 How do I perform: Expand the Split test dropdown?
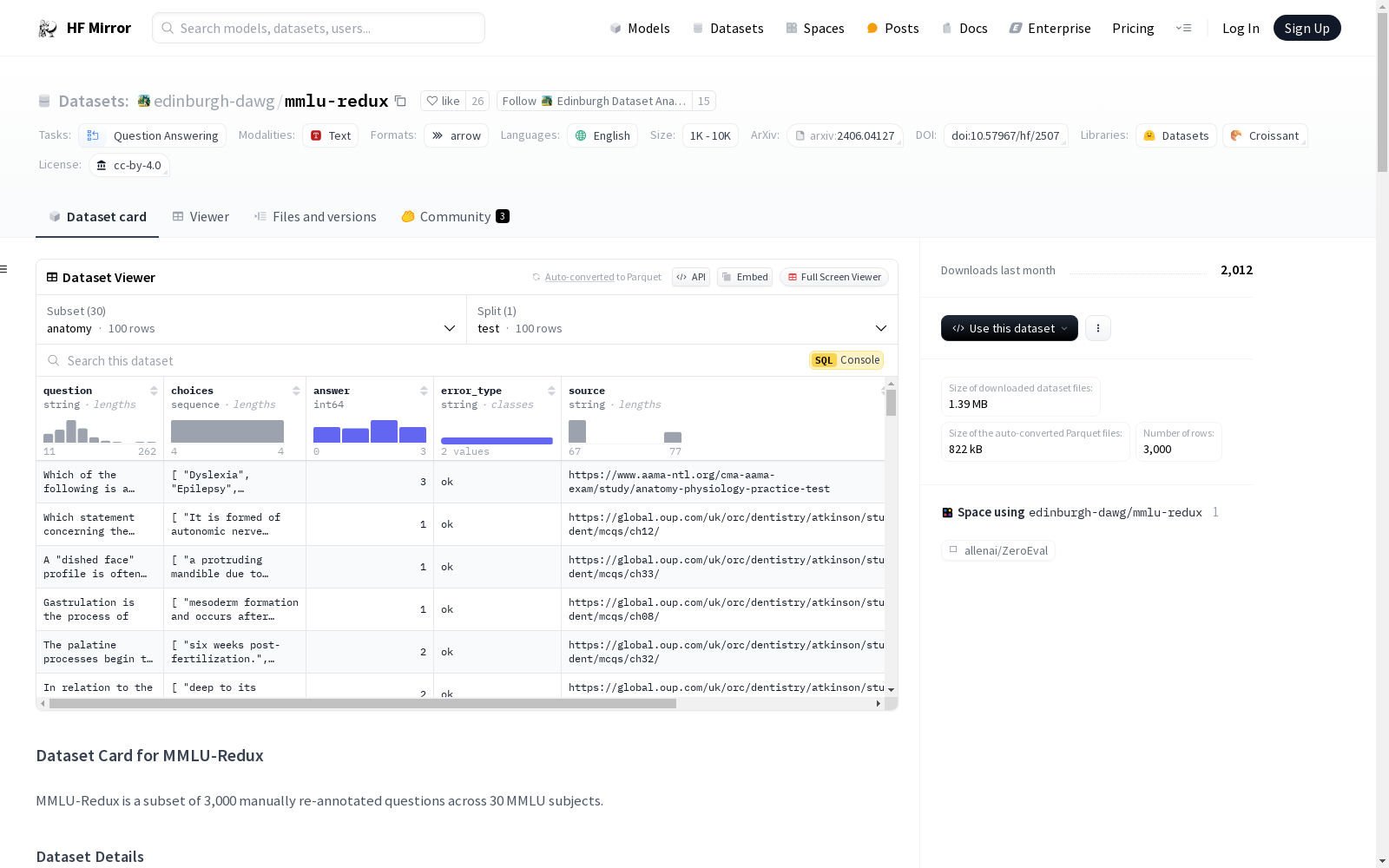tap(682, 319)
